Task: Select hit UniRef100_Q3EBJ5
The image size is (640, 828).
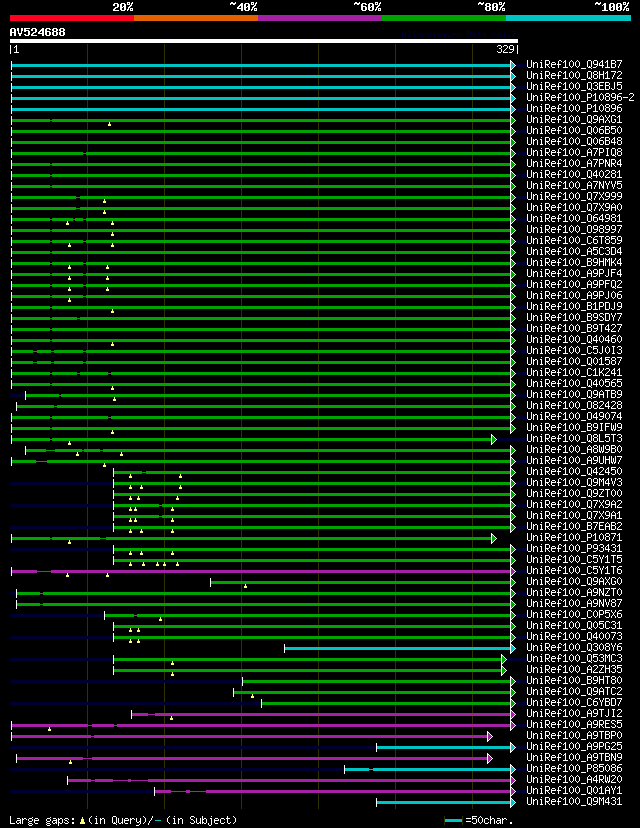Action: (x=574, y=87)
